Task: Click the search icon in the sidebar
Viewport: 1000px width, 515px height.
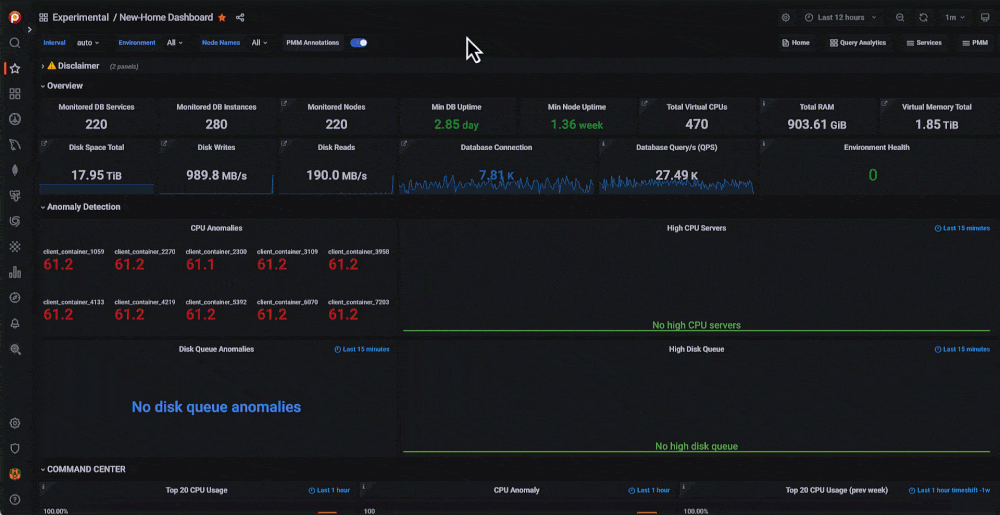Action: [x=14, y=43]
